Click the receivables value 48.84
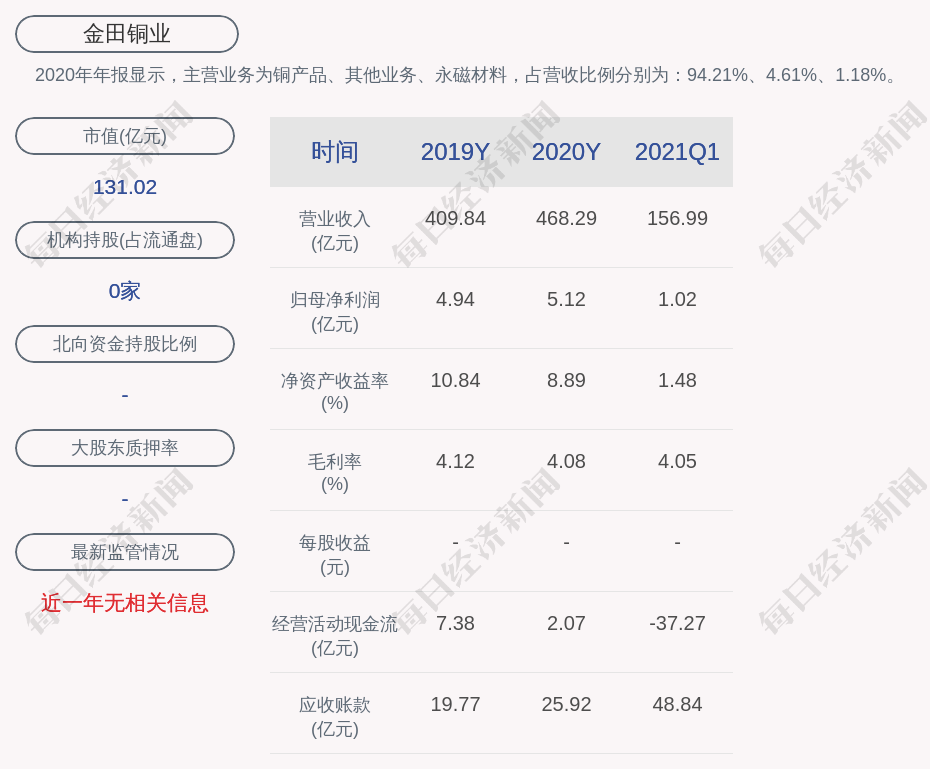Screen dimensions: 930x769 click(677, 704)
